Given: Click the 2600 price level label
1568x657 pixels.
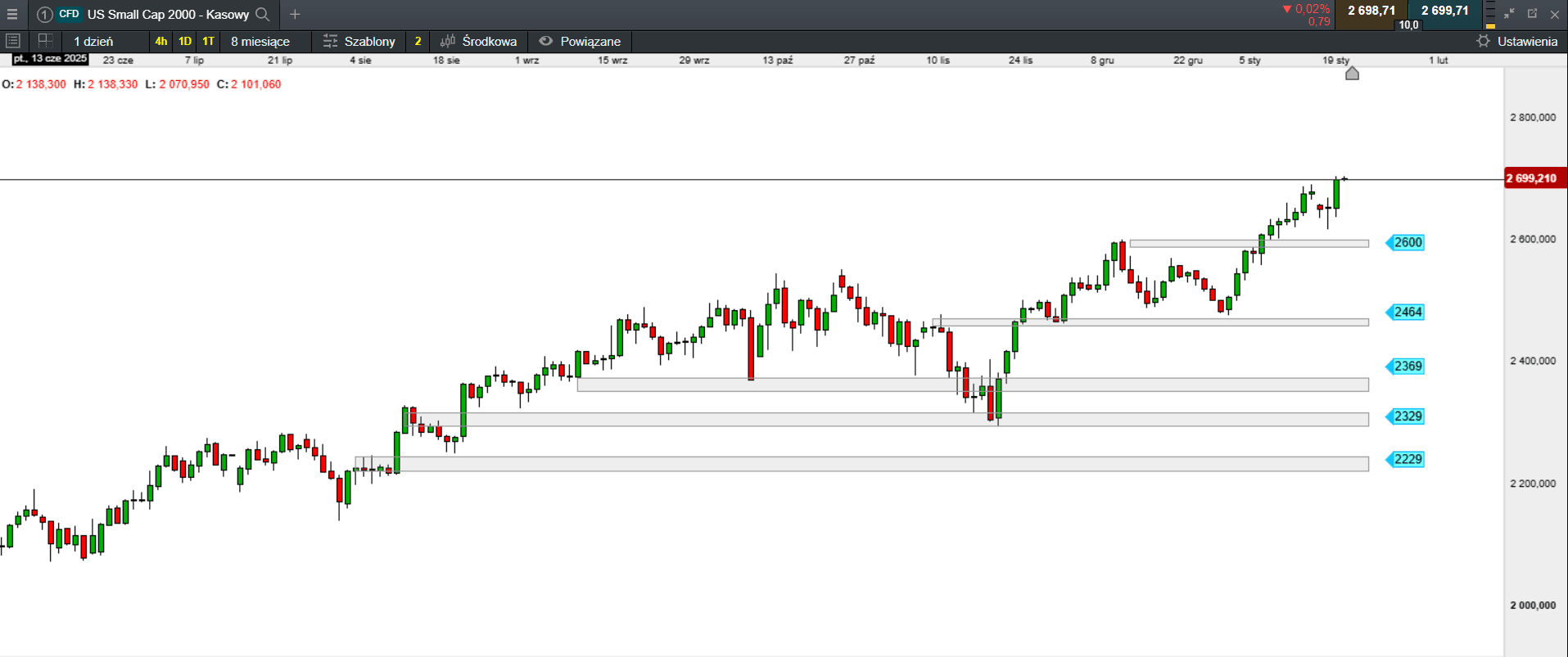Looking at the screenshot, I should (1408, 242).
